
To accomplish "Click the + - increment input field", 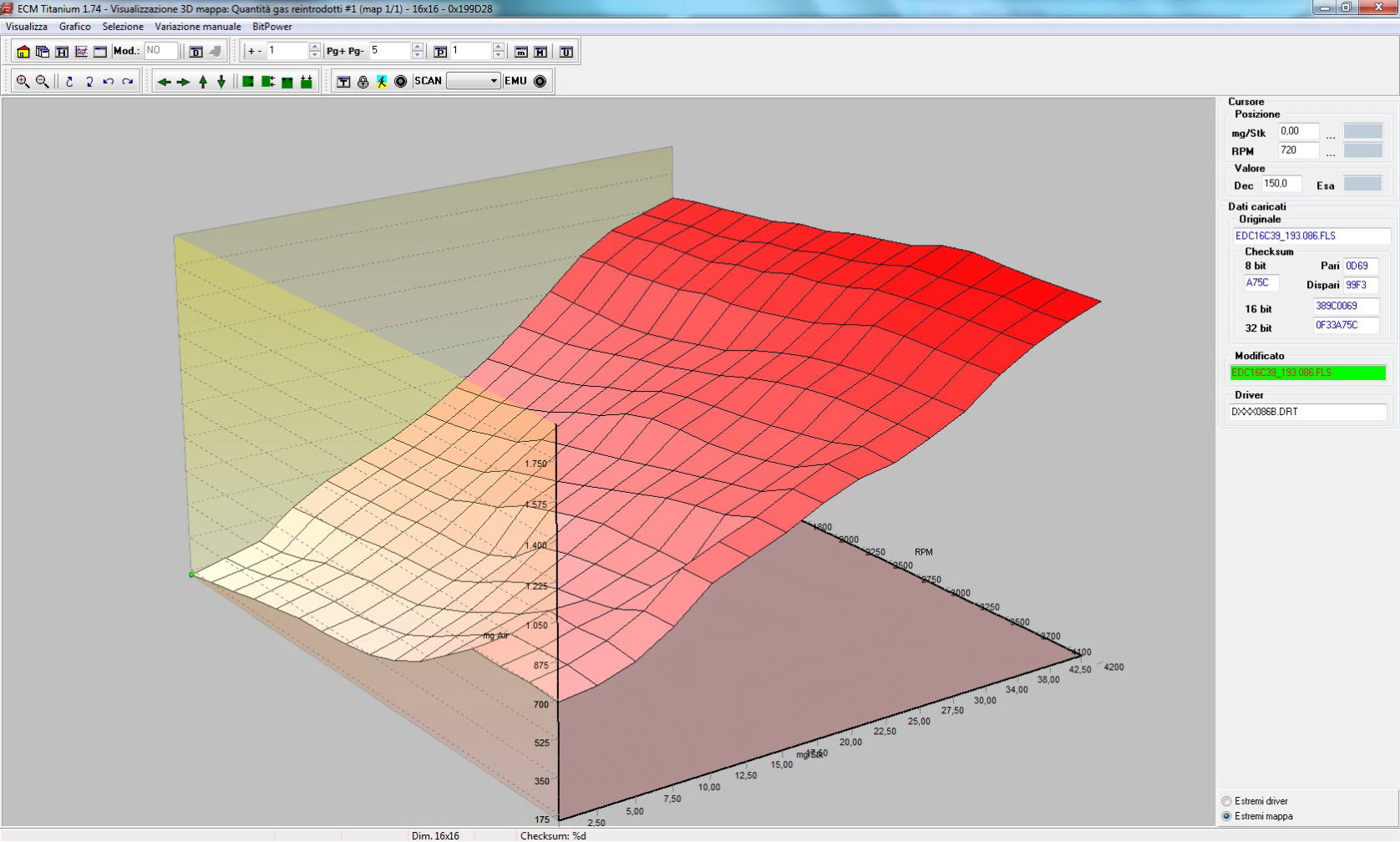I will coord(287,51).
